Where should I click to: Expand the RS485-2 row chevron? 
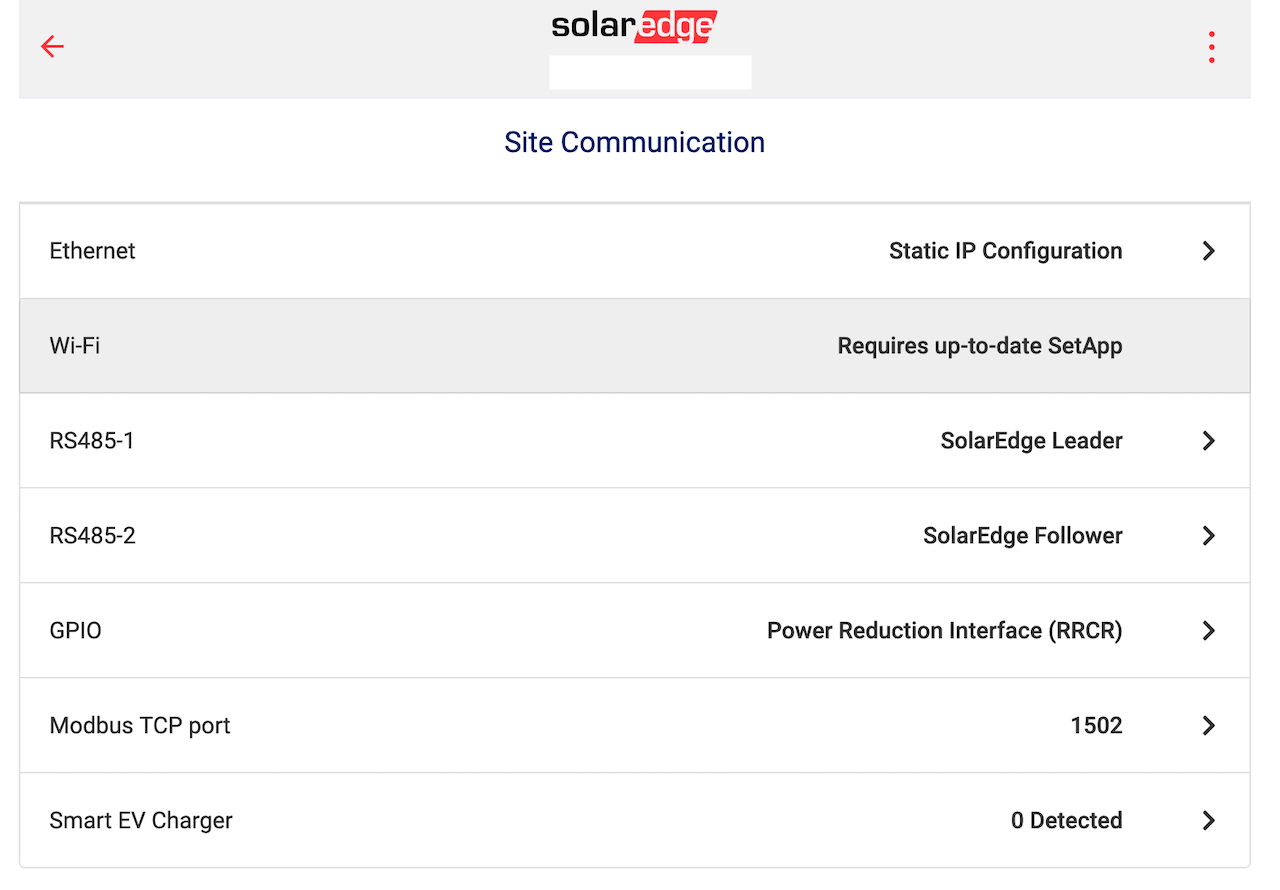click(x=1208, y=536)
